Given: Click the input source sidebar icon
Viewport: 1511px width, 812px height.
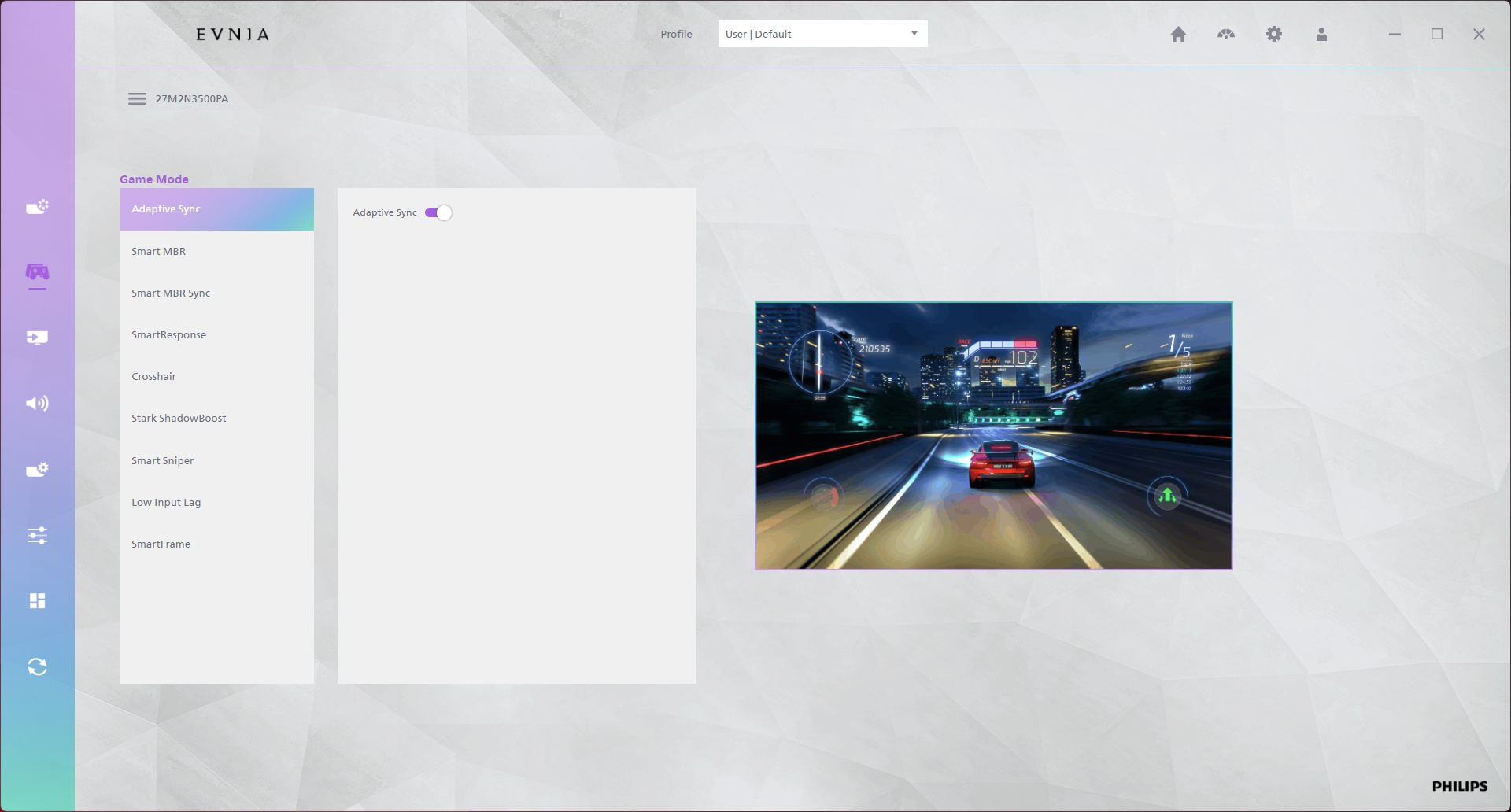Looking at the screenshot, I should tap(37, 338).
